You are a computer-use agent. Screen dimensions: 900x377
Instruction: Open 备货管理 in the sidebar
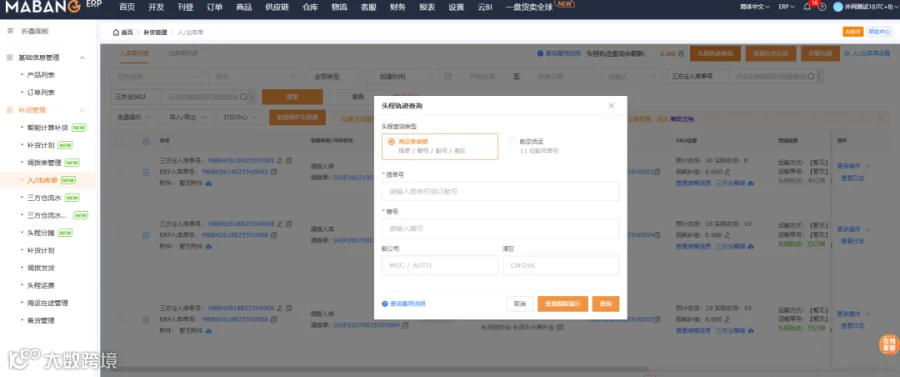click(x=41, y=320)
